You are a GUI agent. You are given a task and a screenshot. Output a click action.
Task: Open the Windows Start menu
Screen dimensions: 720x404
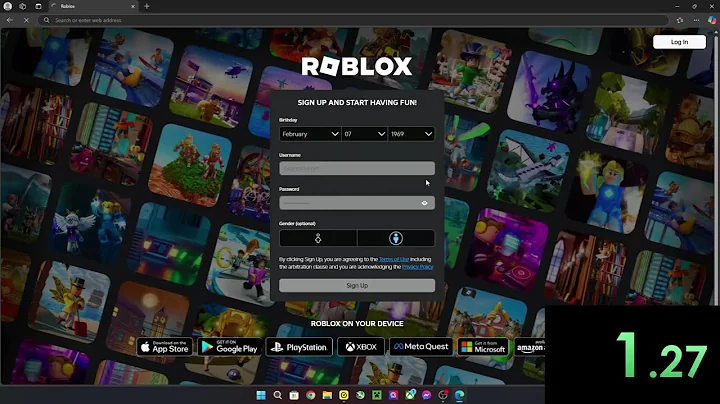[261, 395]
